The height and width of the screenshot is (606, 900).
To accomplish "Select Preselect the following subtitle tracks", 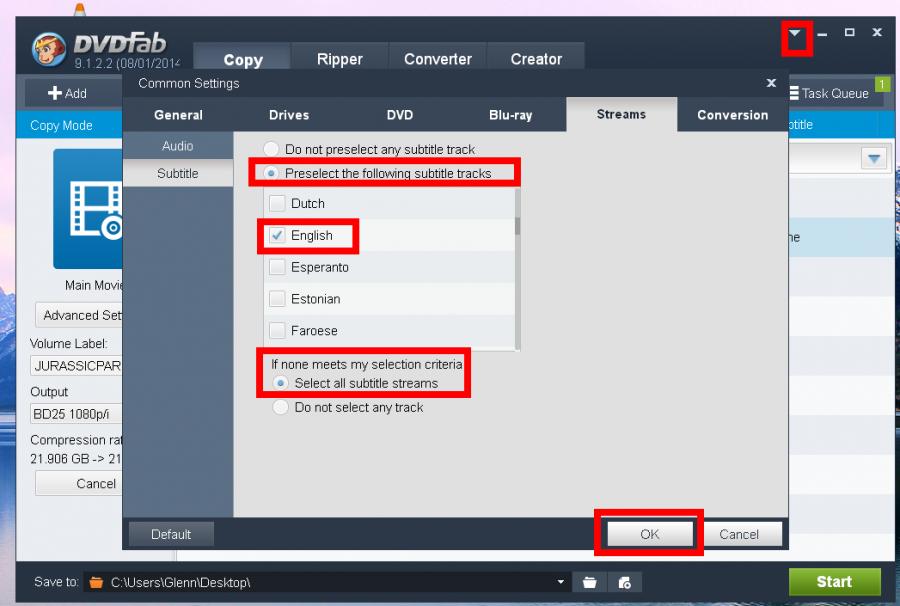I will coord(271,173).
